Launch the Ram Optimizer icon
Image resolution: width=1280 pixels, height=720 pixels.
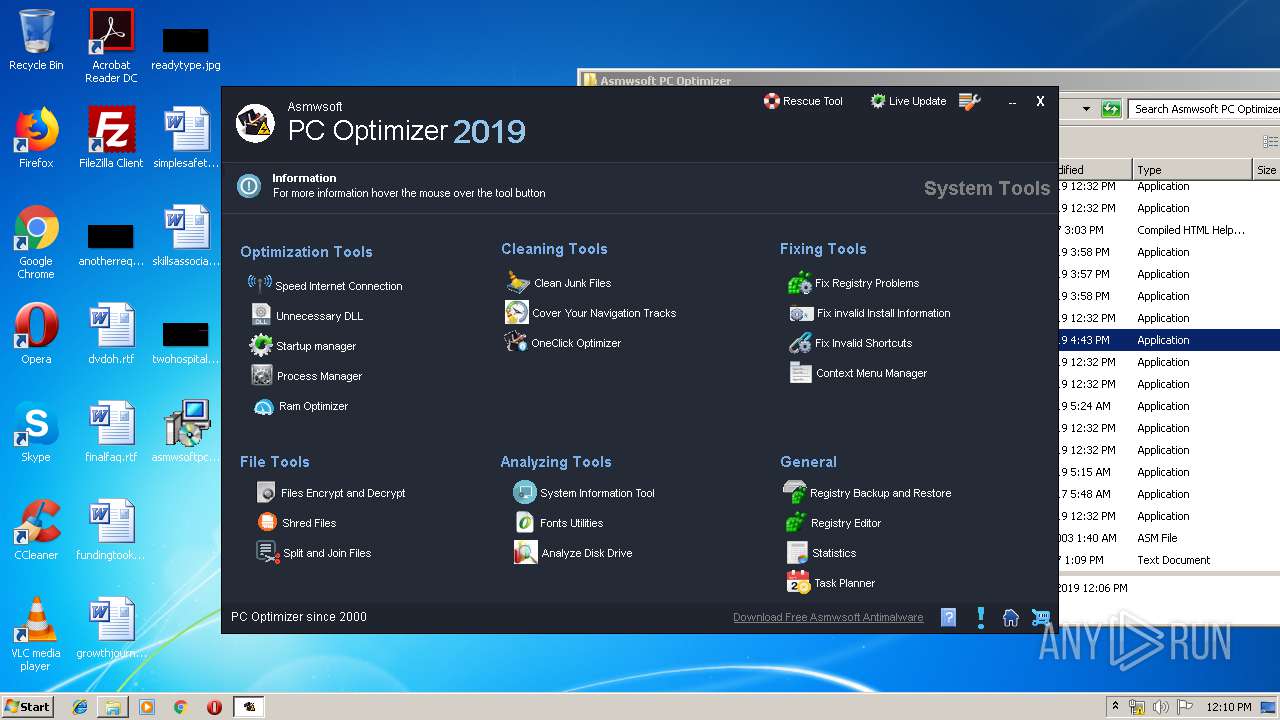[x=264, y=406]
